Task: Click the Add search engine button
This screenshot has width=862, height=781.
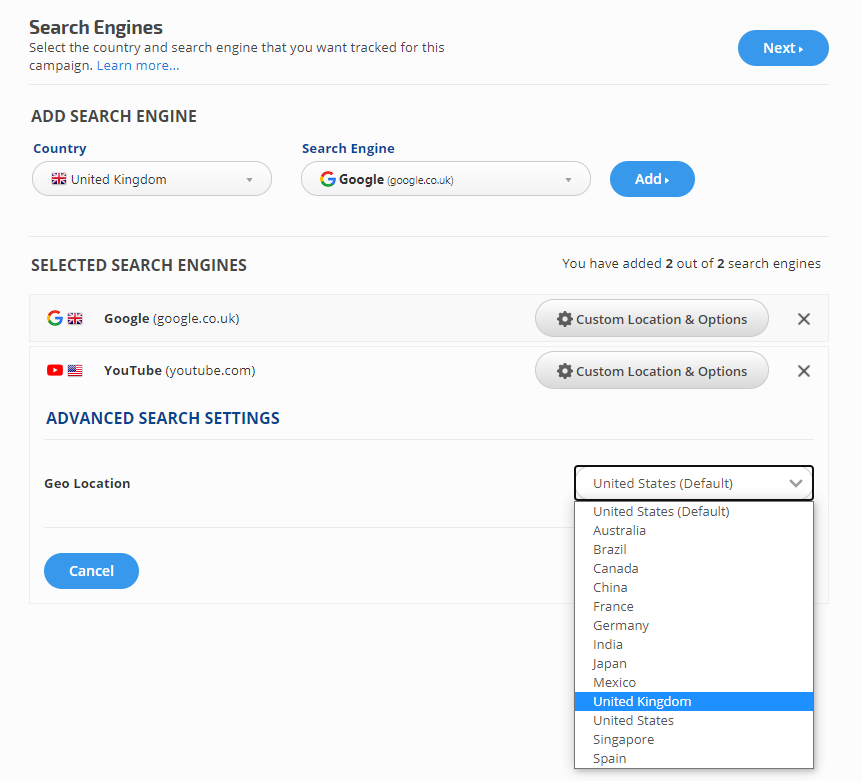Action: [x=652, y=179]
